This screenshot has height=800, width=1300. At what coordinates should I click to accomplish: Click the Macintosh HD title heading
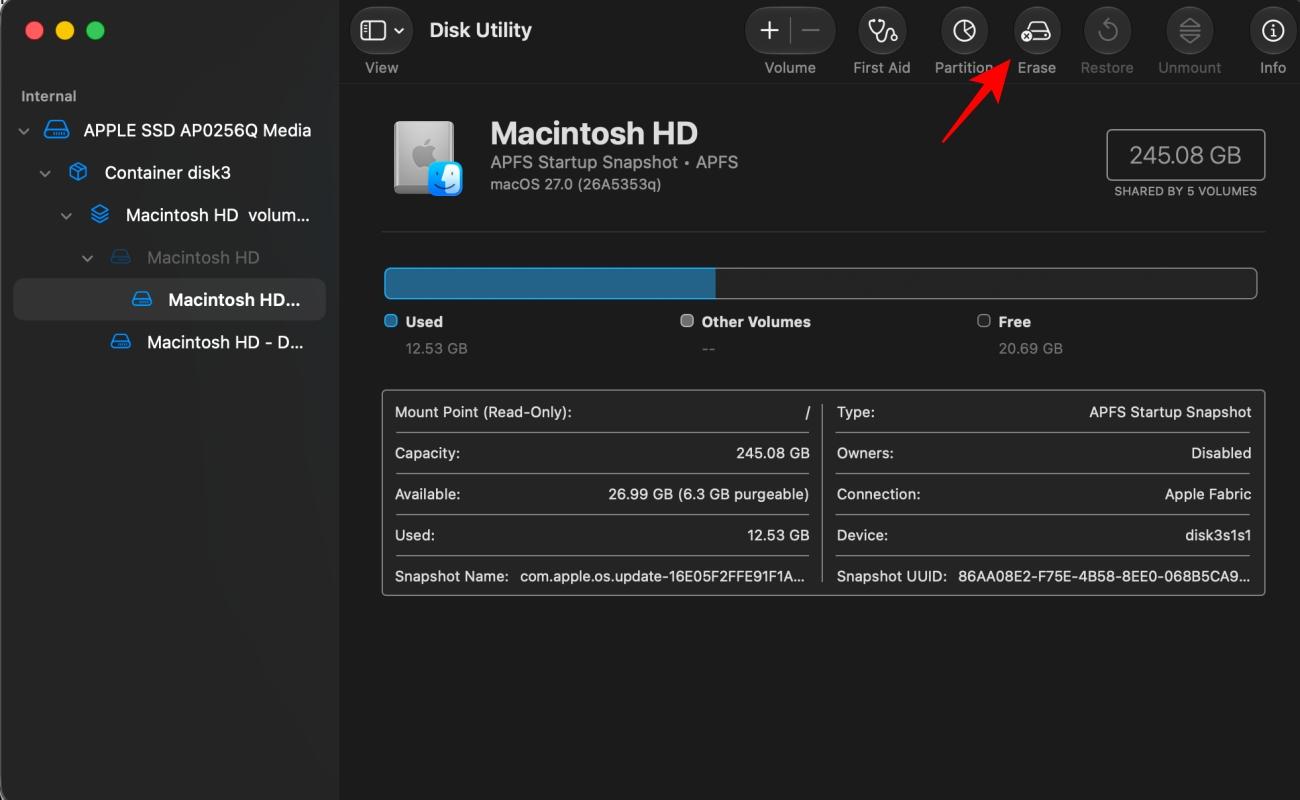click(x=594, y=133)
